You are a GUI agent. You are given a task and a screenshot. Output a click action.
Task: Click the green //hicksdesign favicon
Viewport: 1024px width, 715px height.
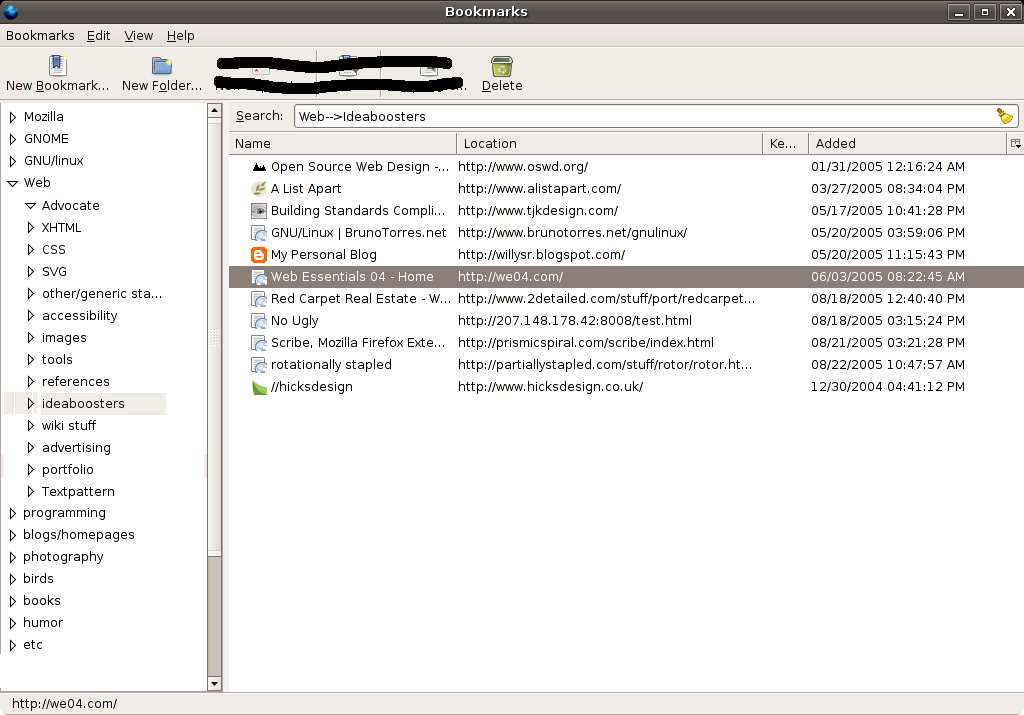click(x=259, y=387)
